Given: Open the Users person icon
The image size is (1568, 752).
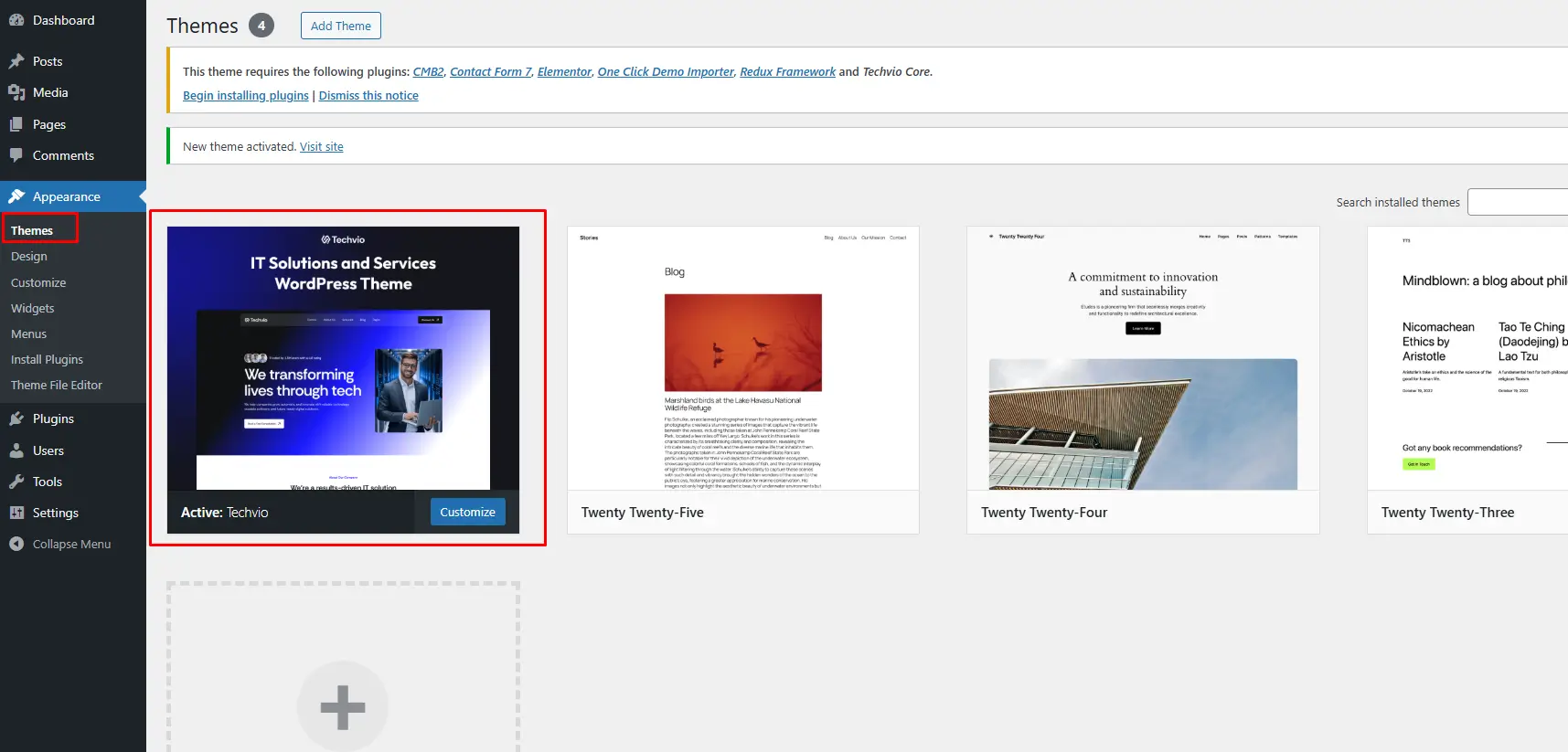Looking at the screenshot, I should [16, 450].
